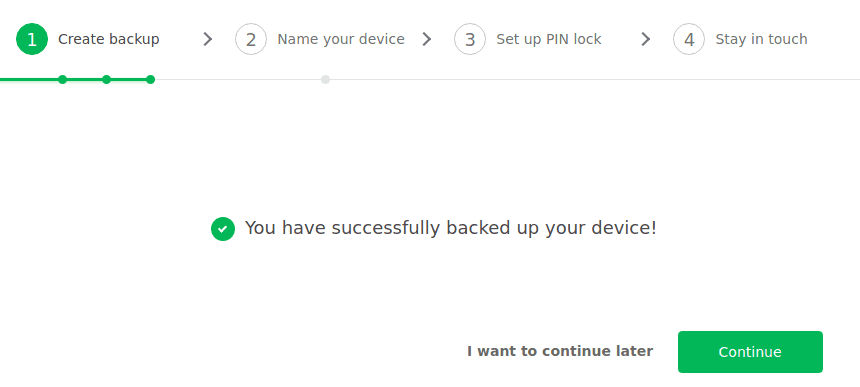The height and width of the screenshot is (387, 860).
Task: Click the first green progress dot
Action: tap(63, 79)
